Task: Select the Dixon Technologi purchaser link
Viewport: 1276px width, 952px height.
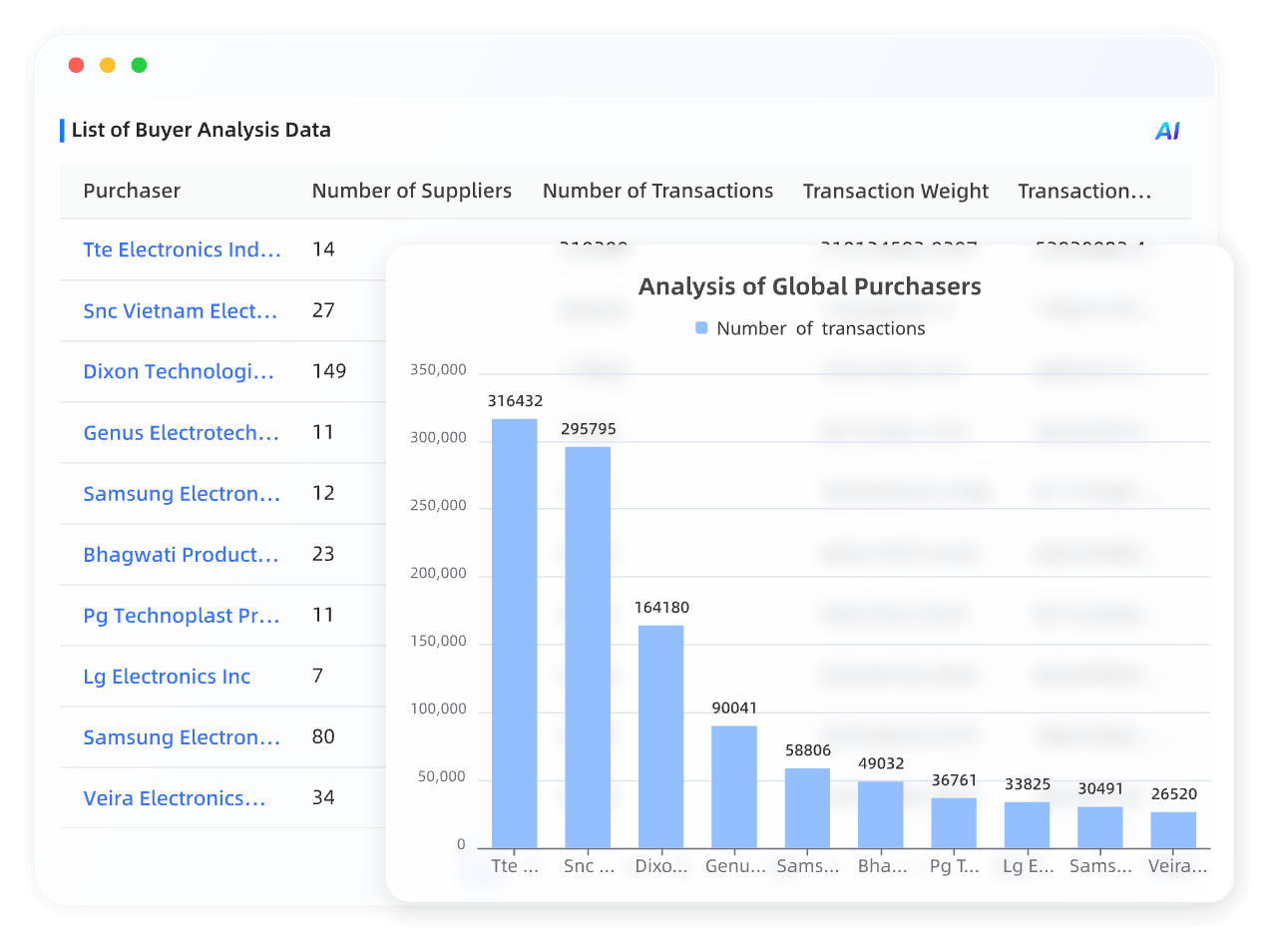Action: (178, 371)
